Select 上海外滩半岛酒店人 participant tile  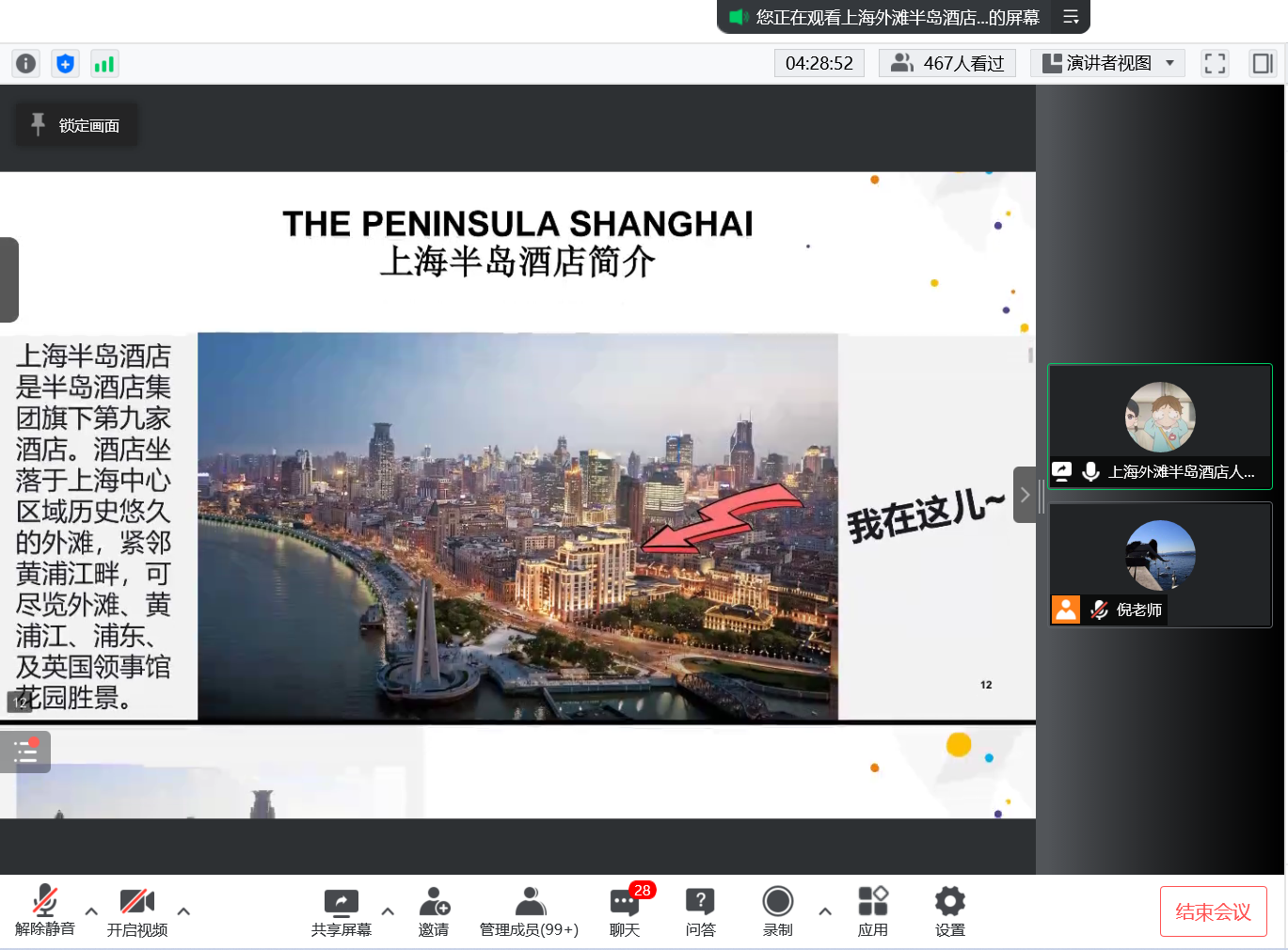pos(1160,426)
